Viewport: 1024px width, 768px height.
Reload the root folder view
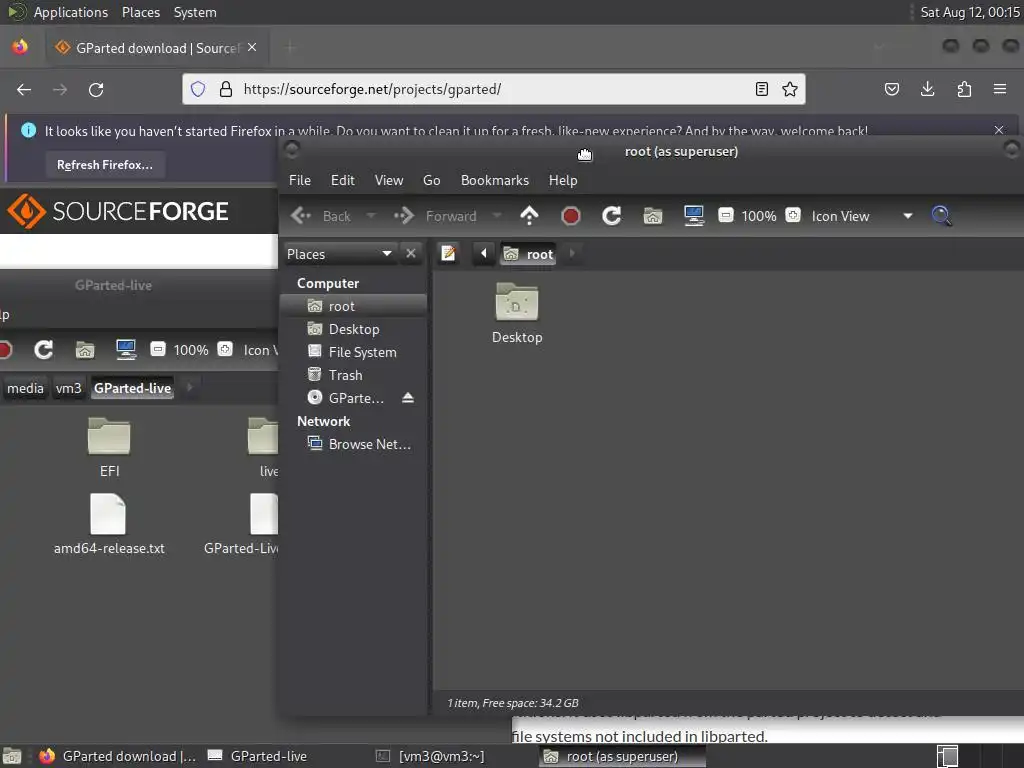pyautogui.click(x=611, y=216)
